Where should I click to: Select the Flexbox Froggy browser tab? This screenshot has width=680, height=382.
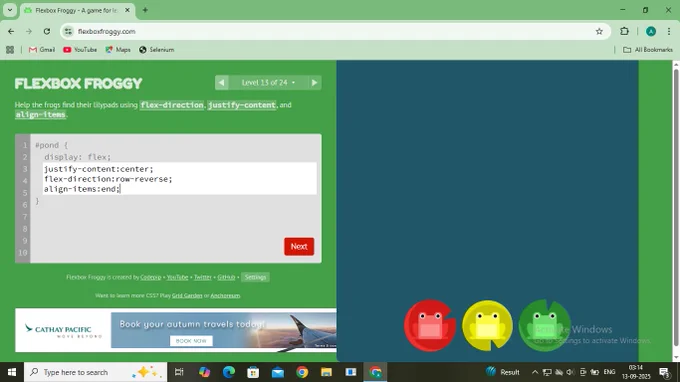[x=77, y=10]
